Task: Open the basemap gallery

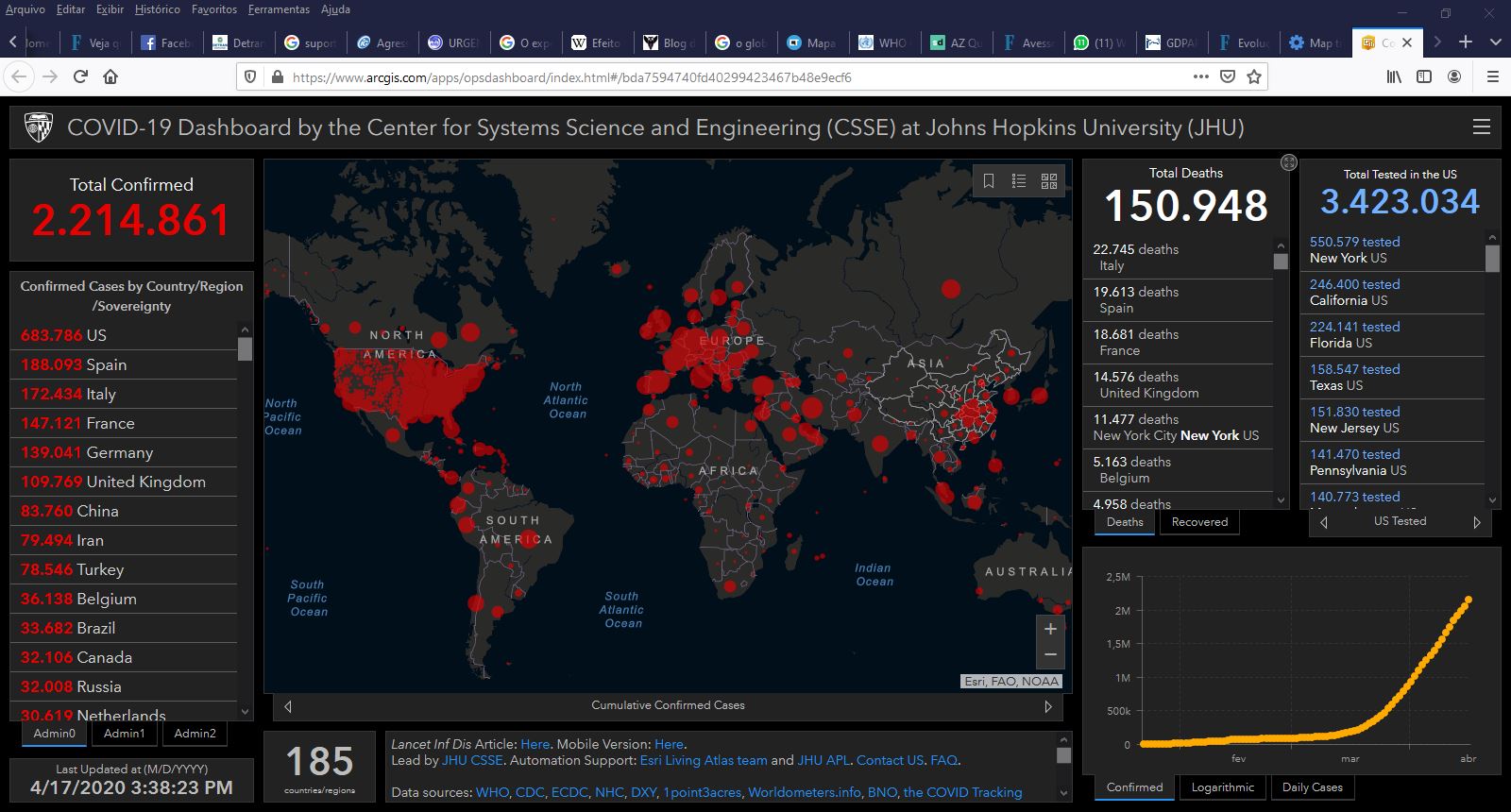Action: (1049, 180)
